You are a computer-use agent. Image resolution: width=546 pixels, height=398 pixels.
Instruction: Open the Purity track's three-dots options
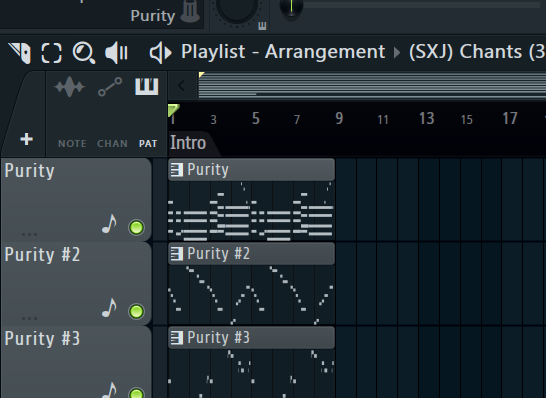(29, 234)
